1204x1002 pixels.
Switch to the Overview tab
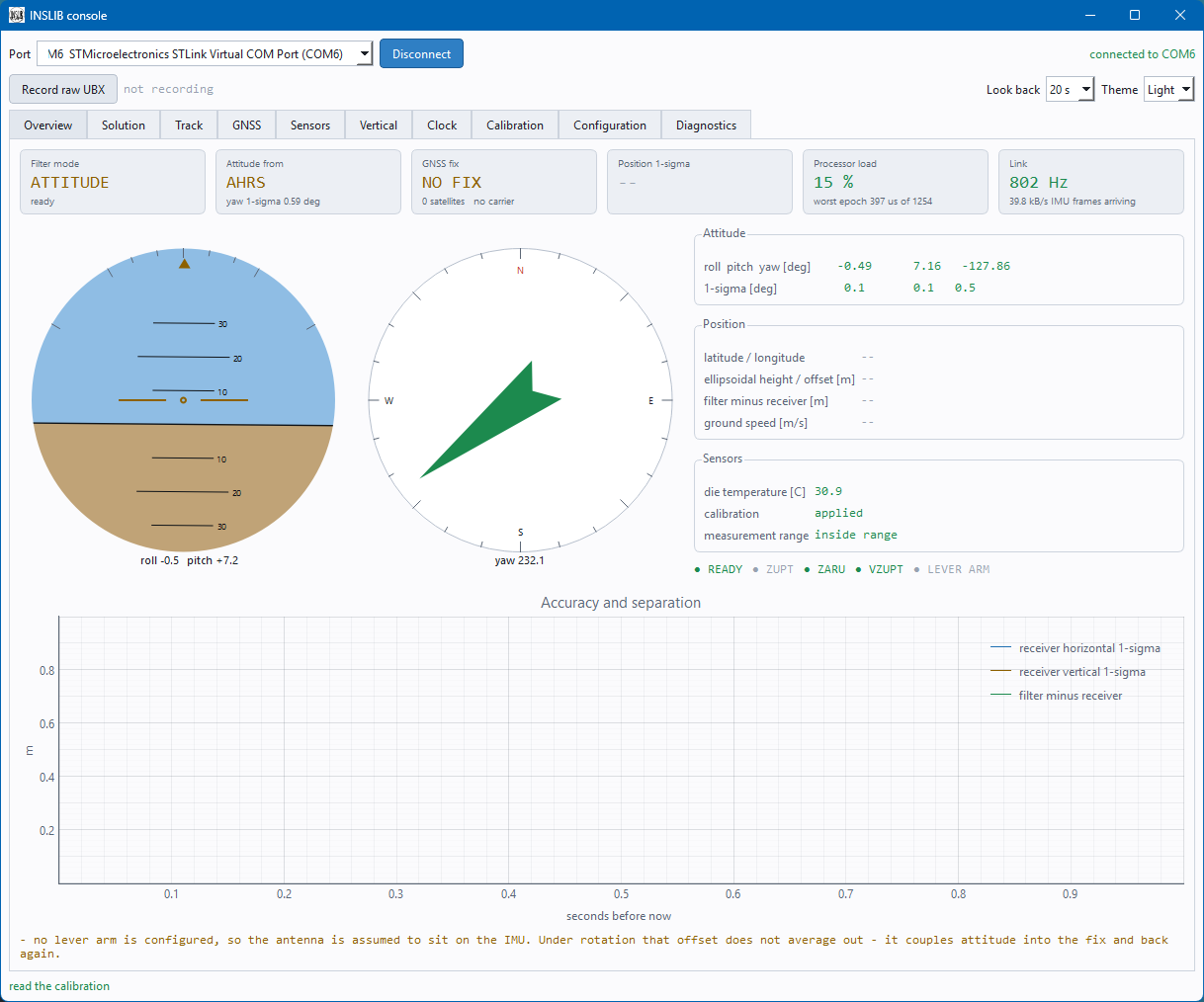click(48, 125)
